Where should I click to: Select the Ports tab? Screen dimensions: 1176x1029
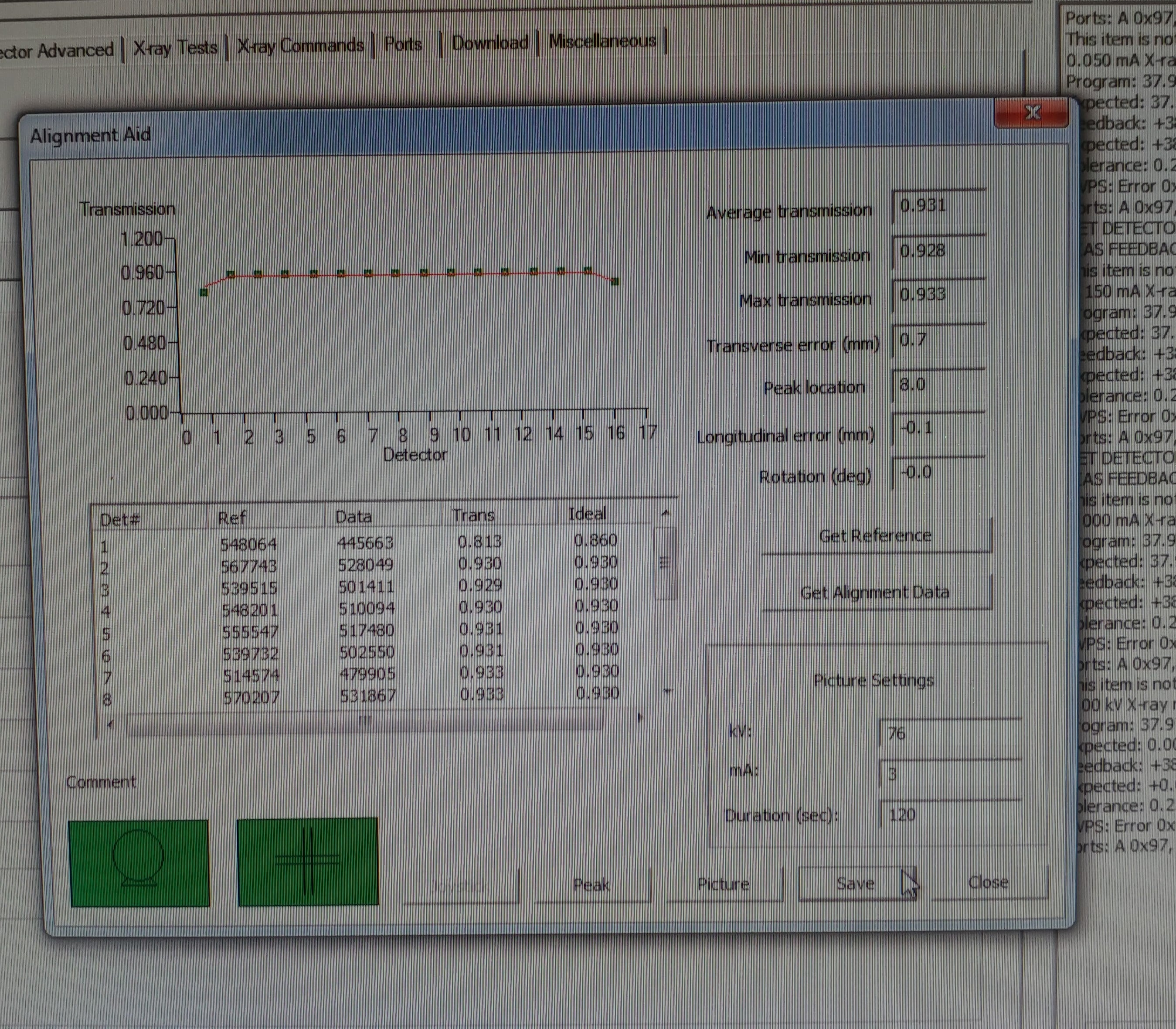tap(403, 44)
